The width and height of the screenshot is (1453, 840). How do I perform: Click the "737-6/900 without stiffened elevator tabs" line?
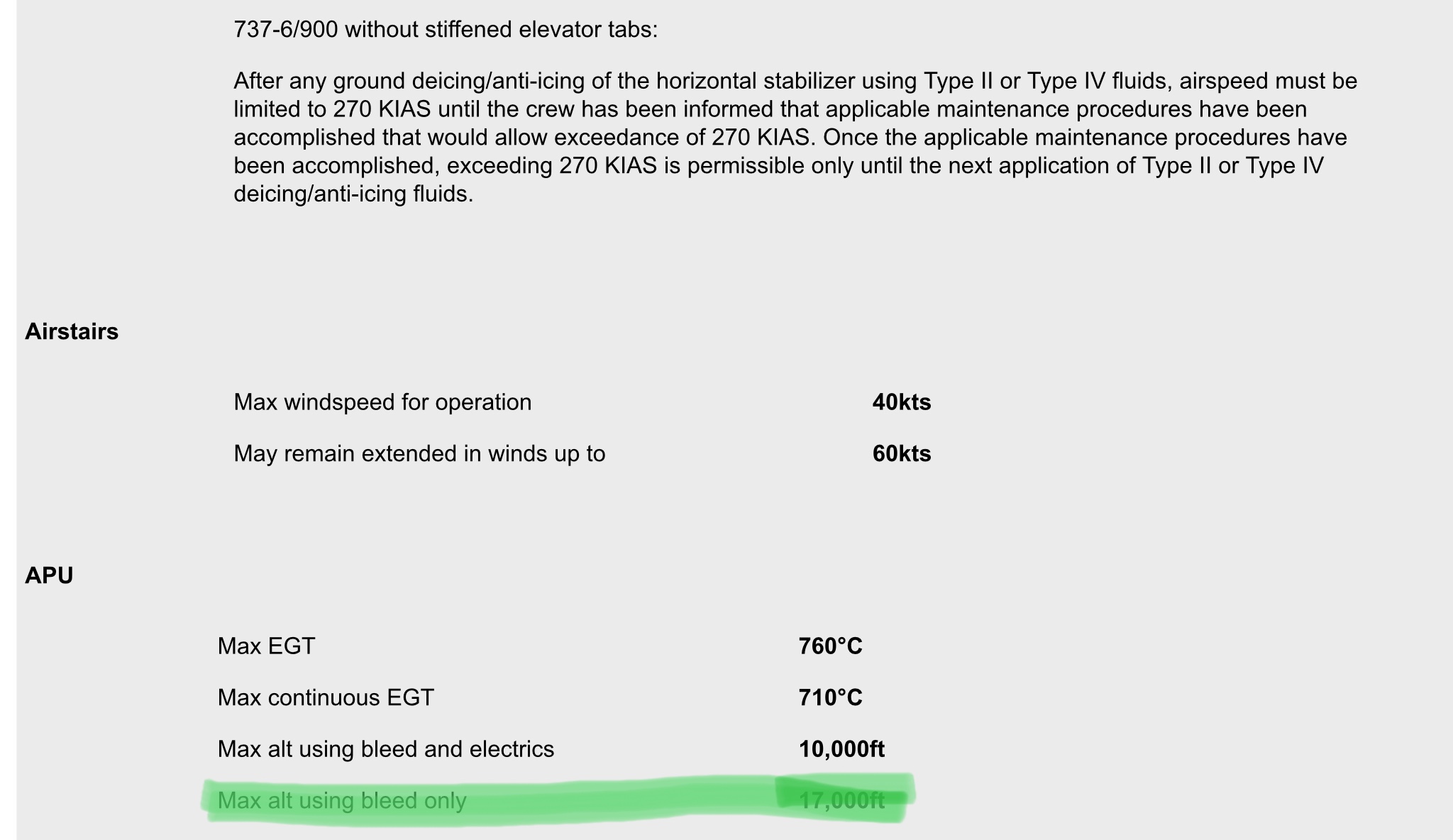pos(446,30)
